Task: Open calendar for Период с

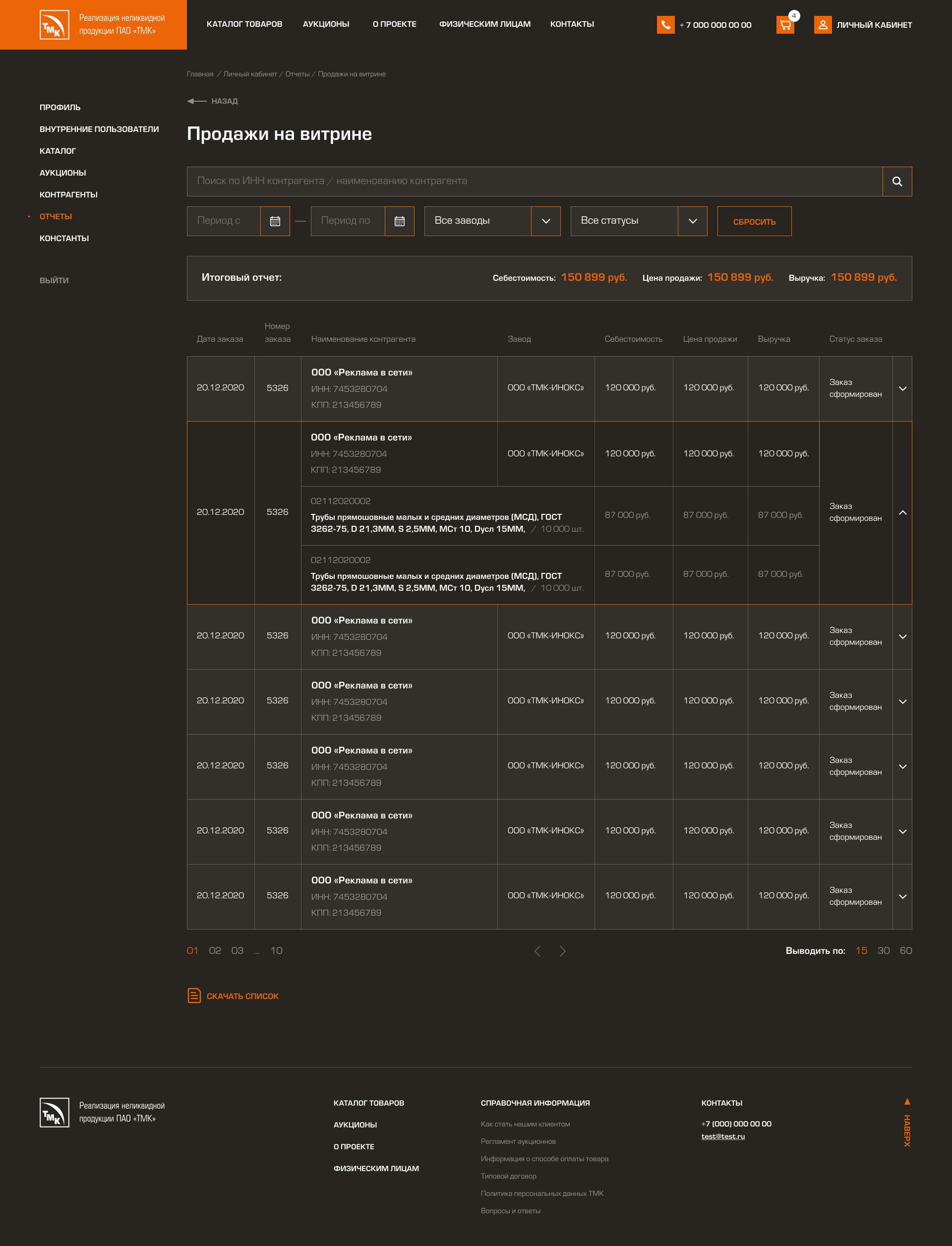Action: tap(275, 221)
